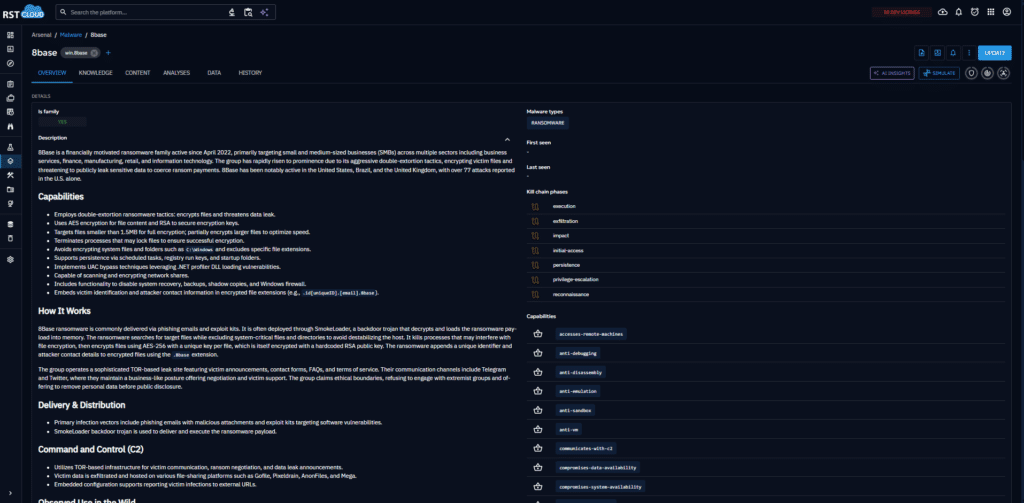Click the subscribe bell icon beside Update
1024x503 pixels.
[952, 53]
